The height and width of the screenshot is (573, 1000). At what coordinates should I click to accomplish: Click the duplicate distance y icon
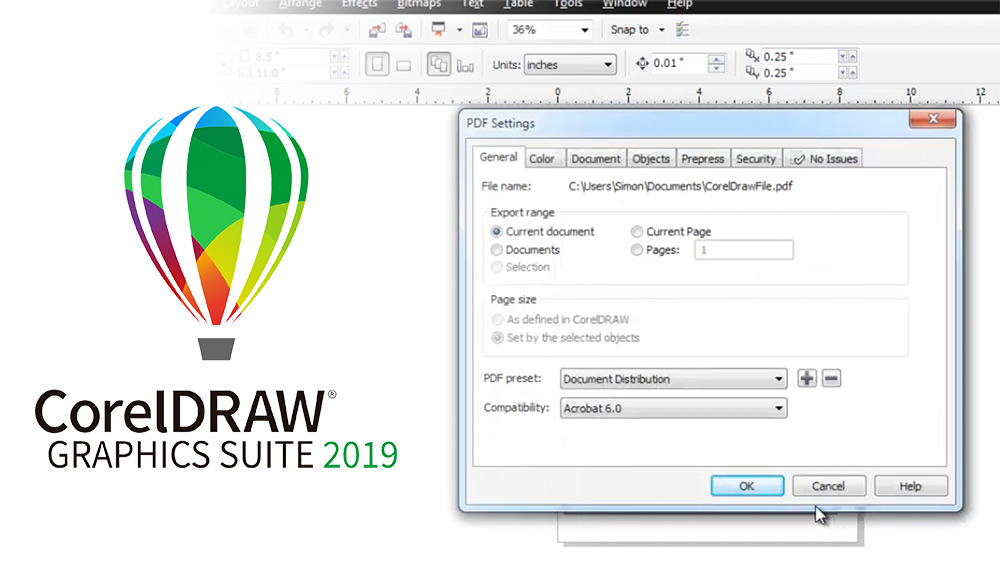tap(753, 73)
